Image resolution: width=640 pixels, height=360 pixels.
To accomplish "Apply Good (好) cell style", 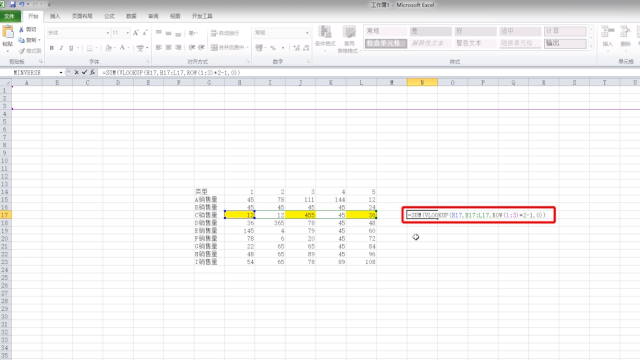I will [475, 31].
